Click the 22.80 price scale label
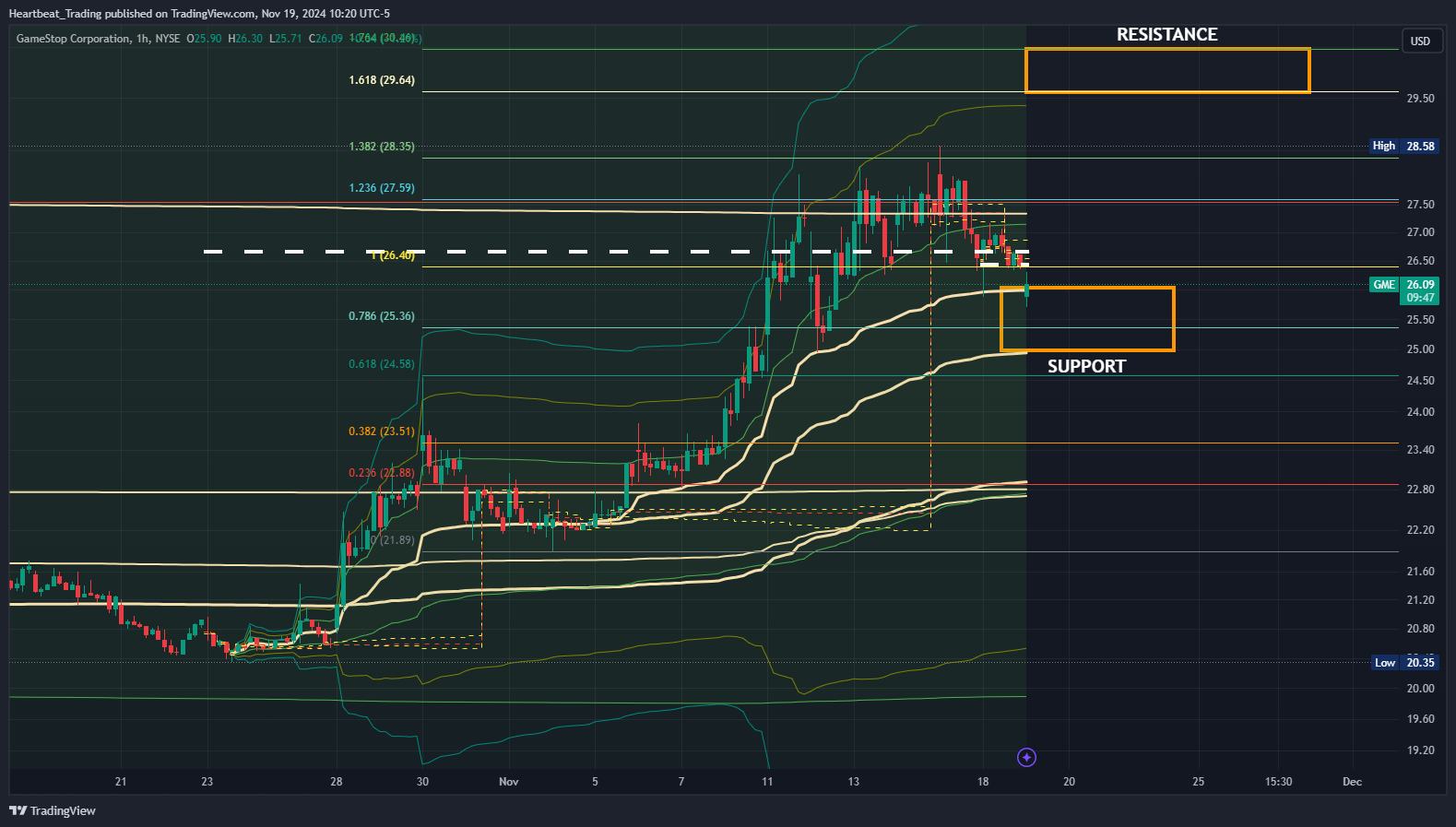Viewport: 1456px width, 827px height. click(1420, 490)
